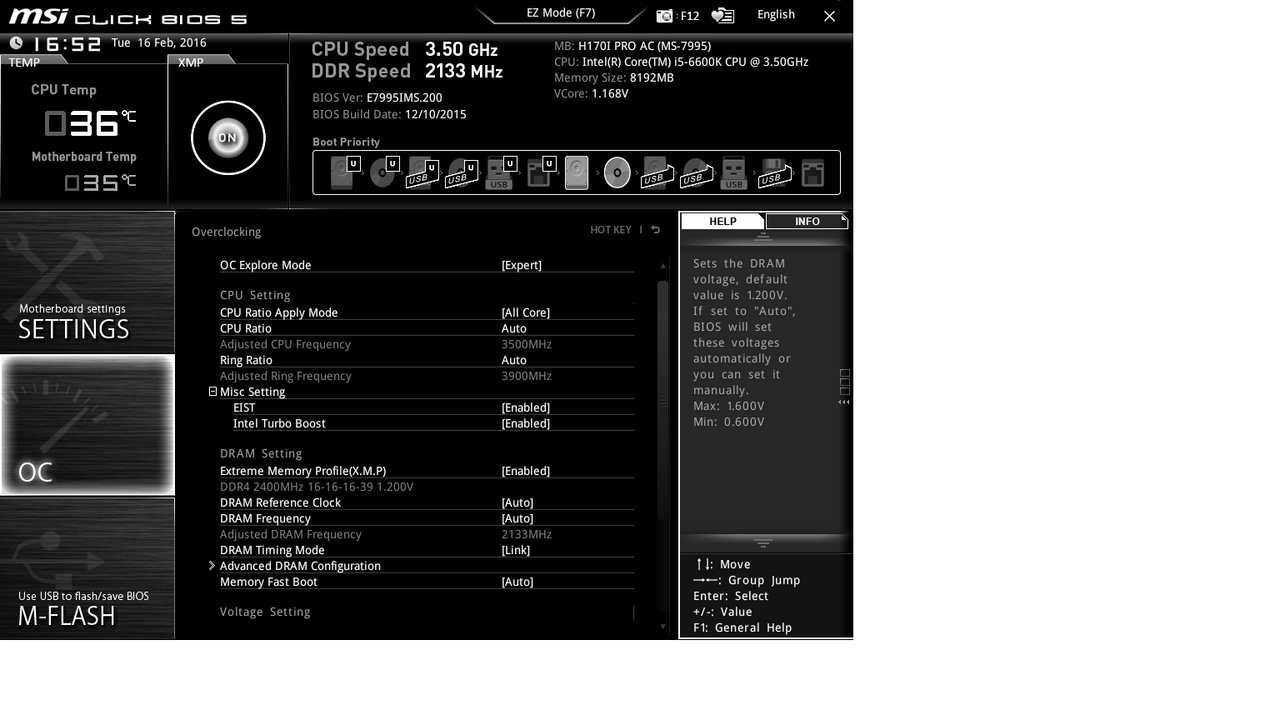Switch to the INFO tab

(x=807, y=221)
